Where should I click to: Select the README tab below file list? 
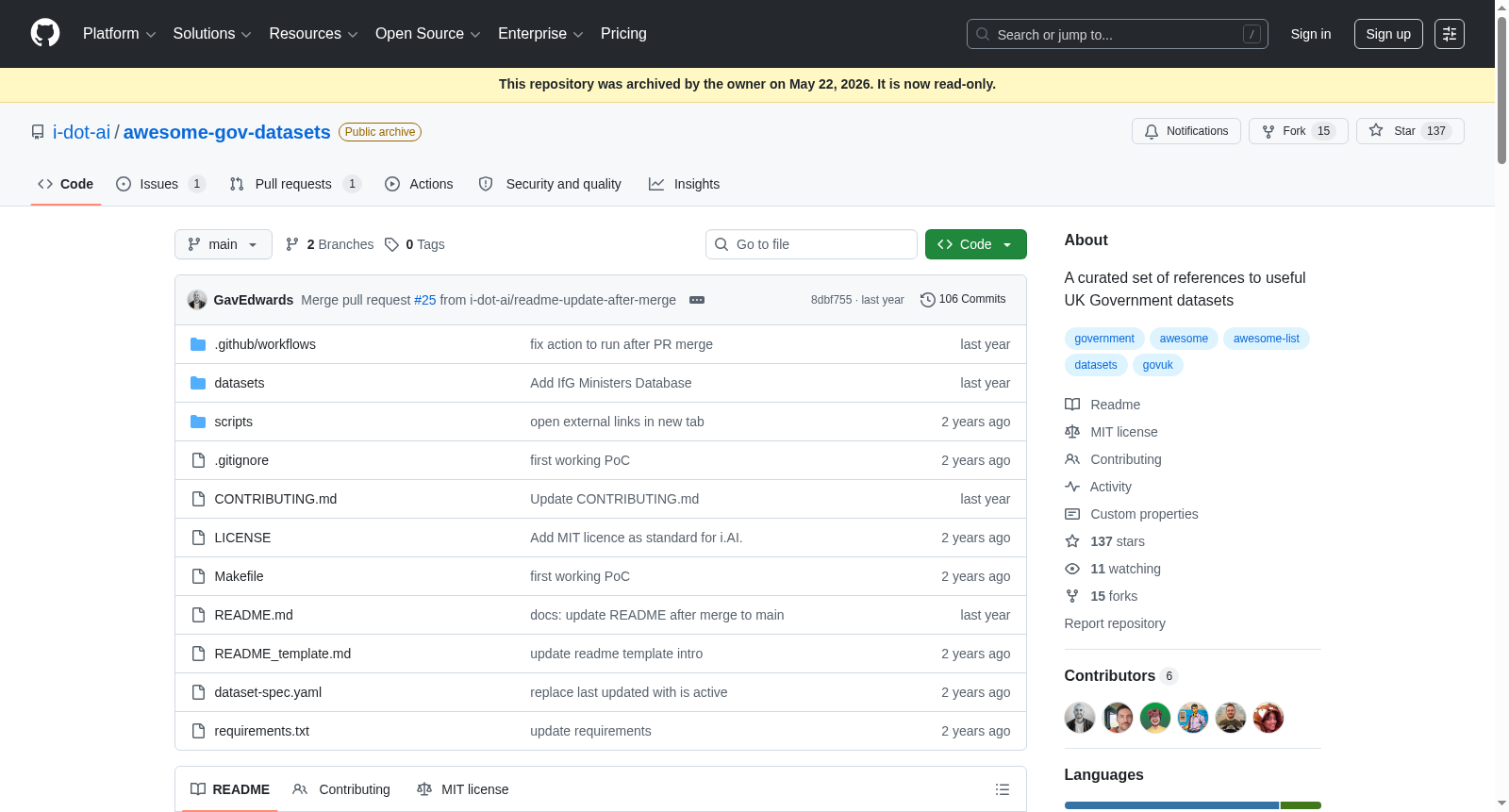(230, 789)
